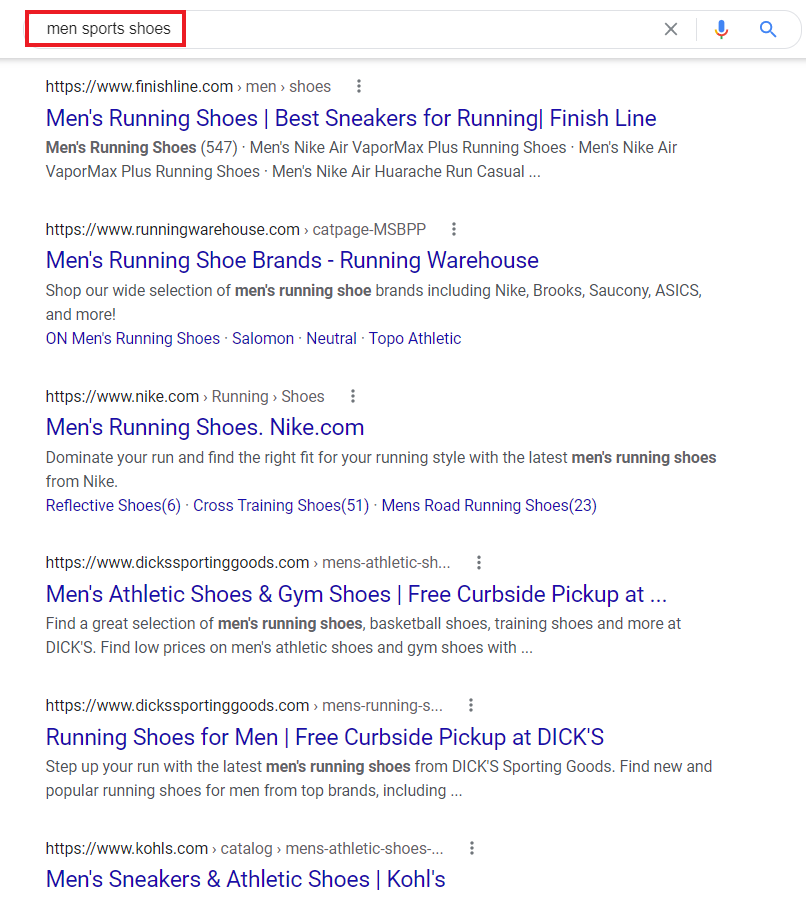
Task: Open three-dot menu beside finishline.com result
Action: (359, 86)
